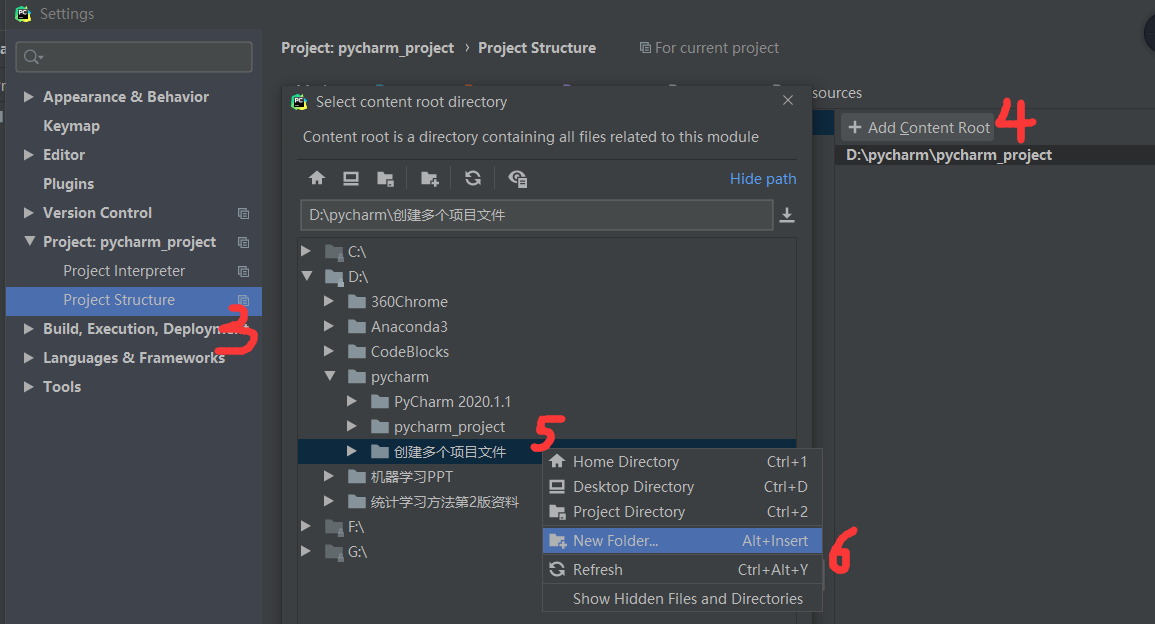Click the Refresh toolbar icon
This screenshot has height=624, width=1155.
pos(473,178)
